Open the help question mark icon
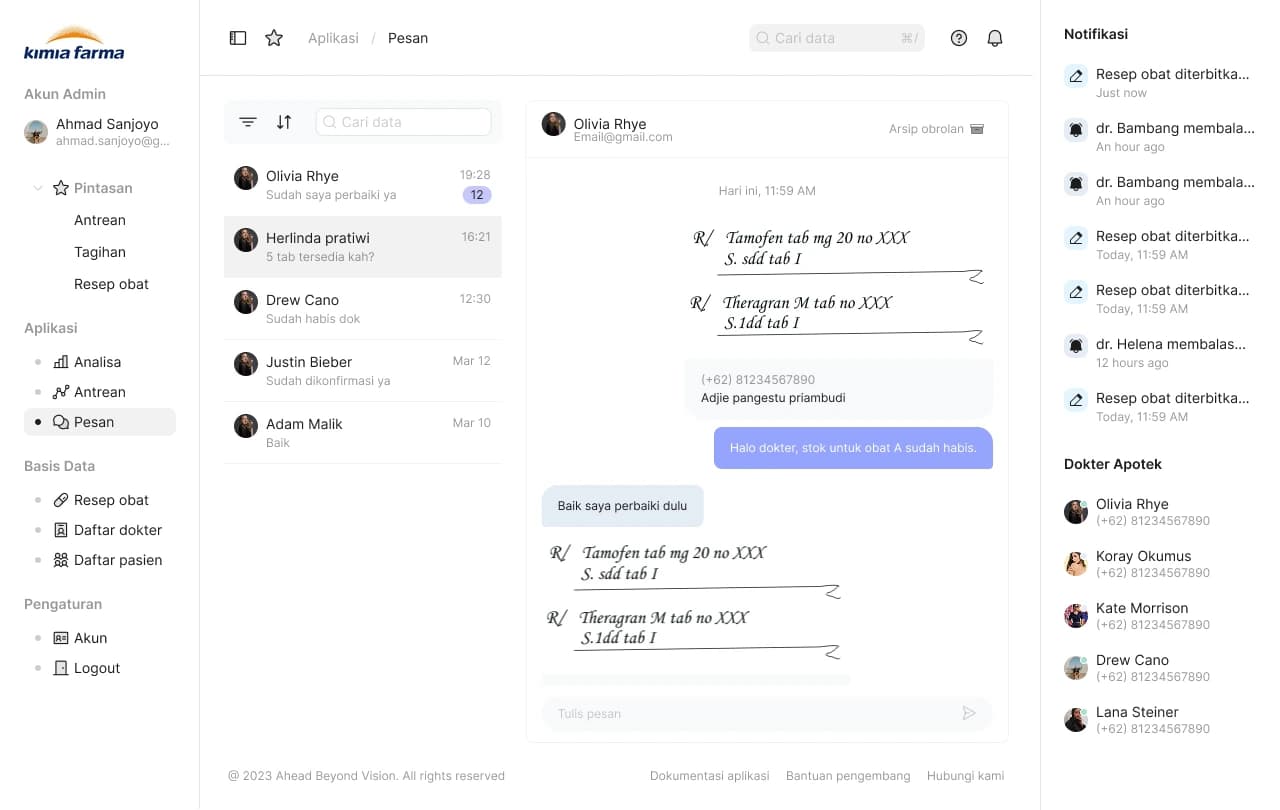The image size is (1280, 810). pyautogui.click(x=959, y=38)
